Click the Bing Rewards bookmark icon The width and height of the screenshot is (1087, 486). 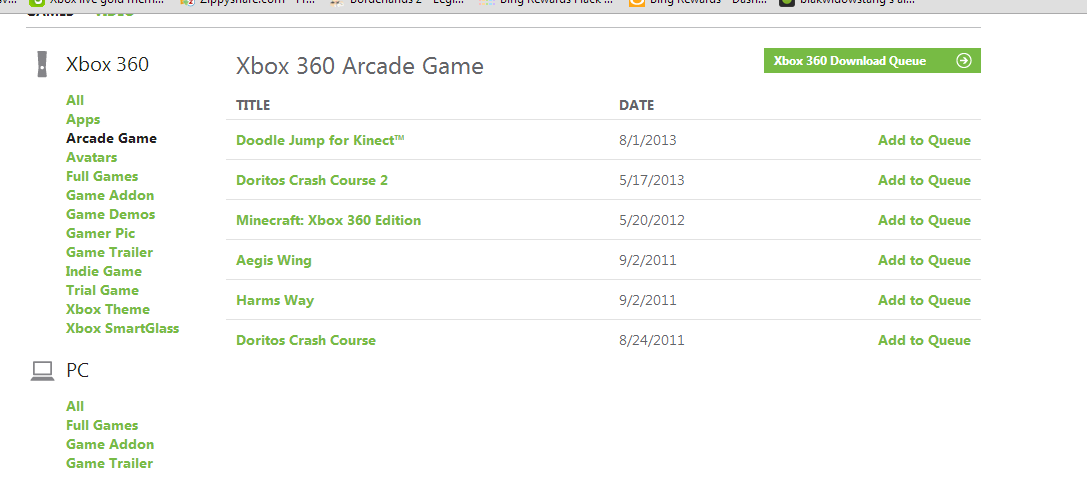(x=636, y=3)
